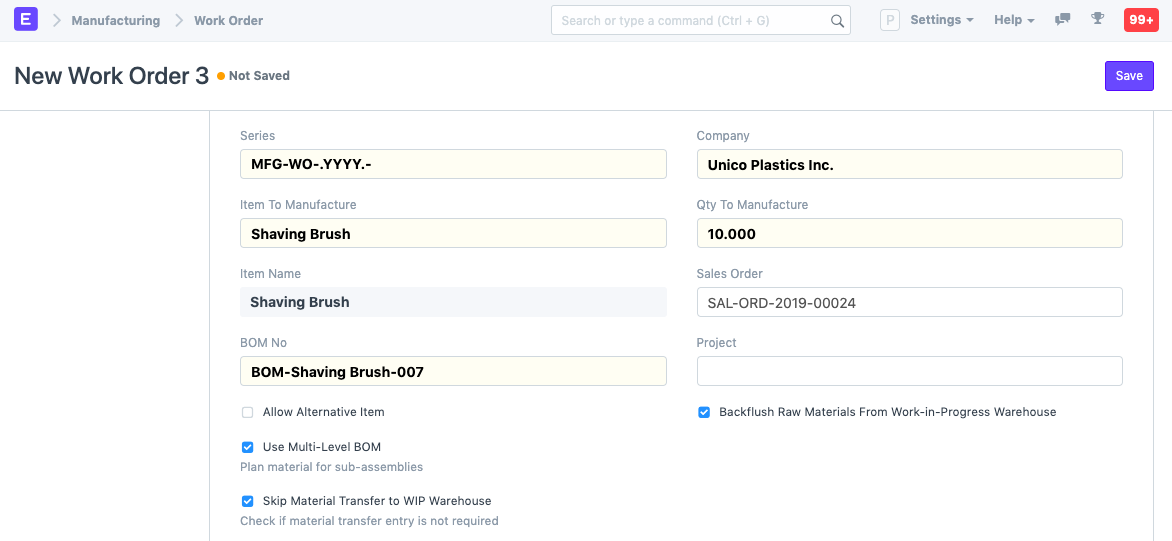Open the Series selection field
Viewport: 1172px width, 541px height.
point(453,165)
